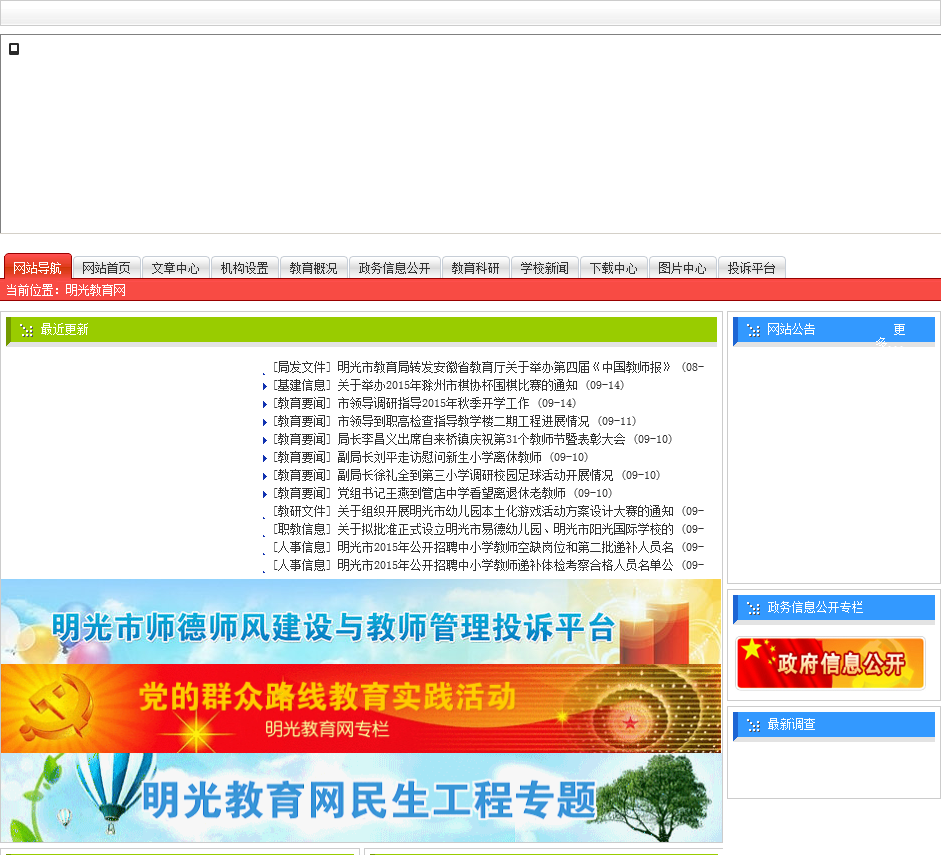Click arrow bullet beside 秋季开学工作 article
Image resolution: width=941 pixels, height=855 pixels.
[x=265, y=404]
